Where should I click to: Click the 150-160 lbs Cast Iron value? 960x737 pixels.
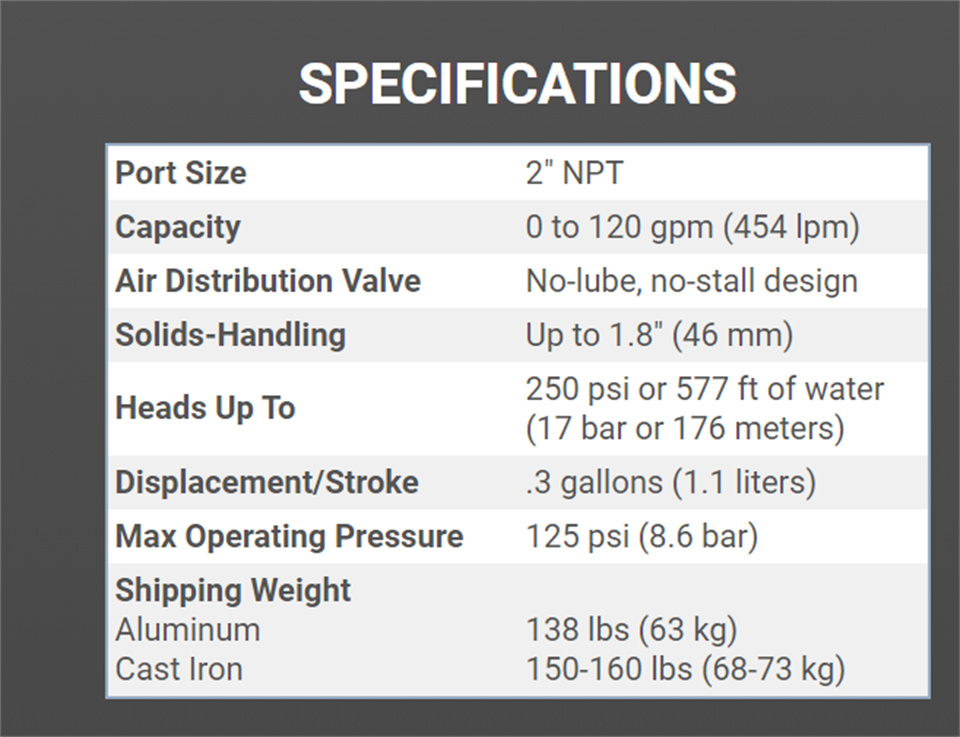pyautogui.click(x=686, y=669)
